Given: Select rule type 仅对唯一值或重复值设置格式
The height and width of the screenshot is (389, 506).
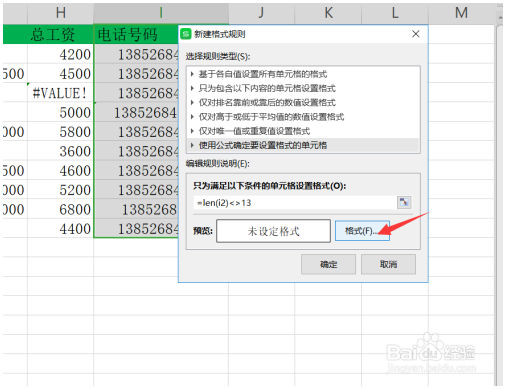Looking at the screenshot, I should click(303, 131).
